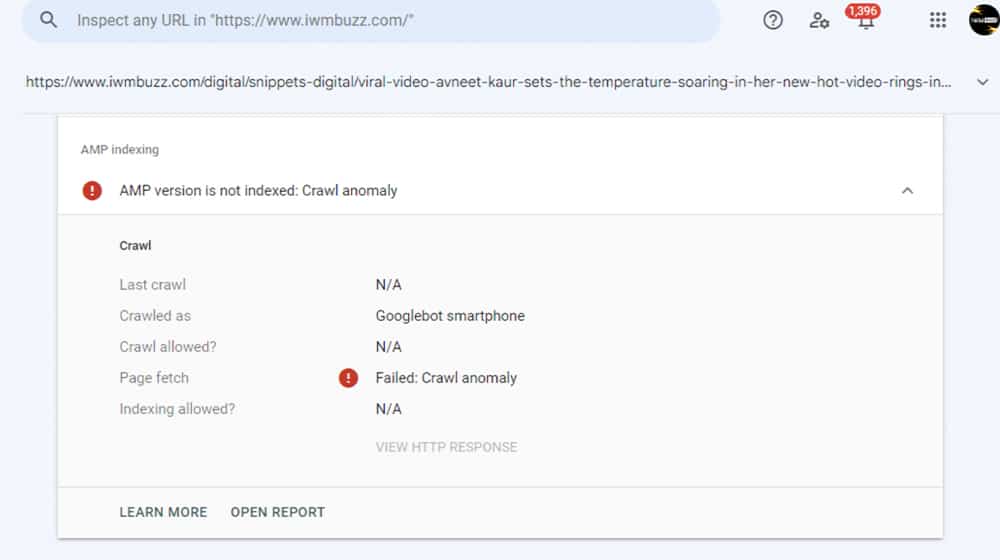Click OPEN REPORT button
Image resolution: width=1000 pixels, height=560 pixels.
[278, 512]
